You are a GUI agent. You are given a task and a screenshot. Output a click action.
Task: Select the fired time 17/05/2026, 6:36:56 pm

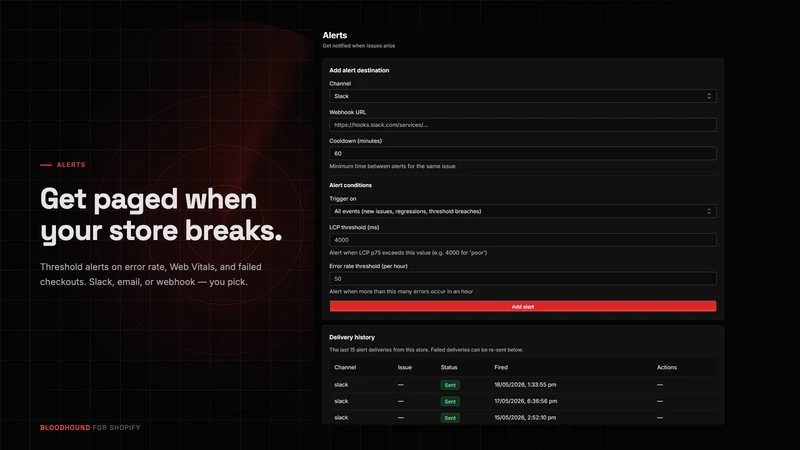[x=526, y=401]
